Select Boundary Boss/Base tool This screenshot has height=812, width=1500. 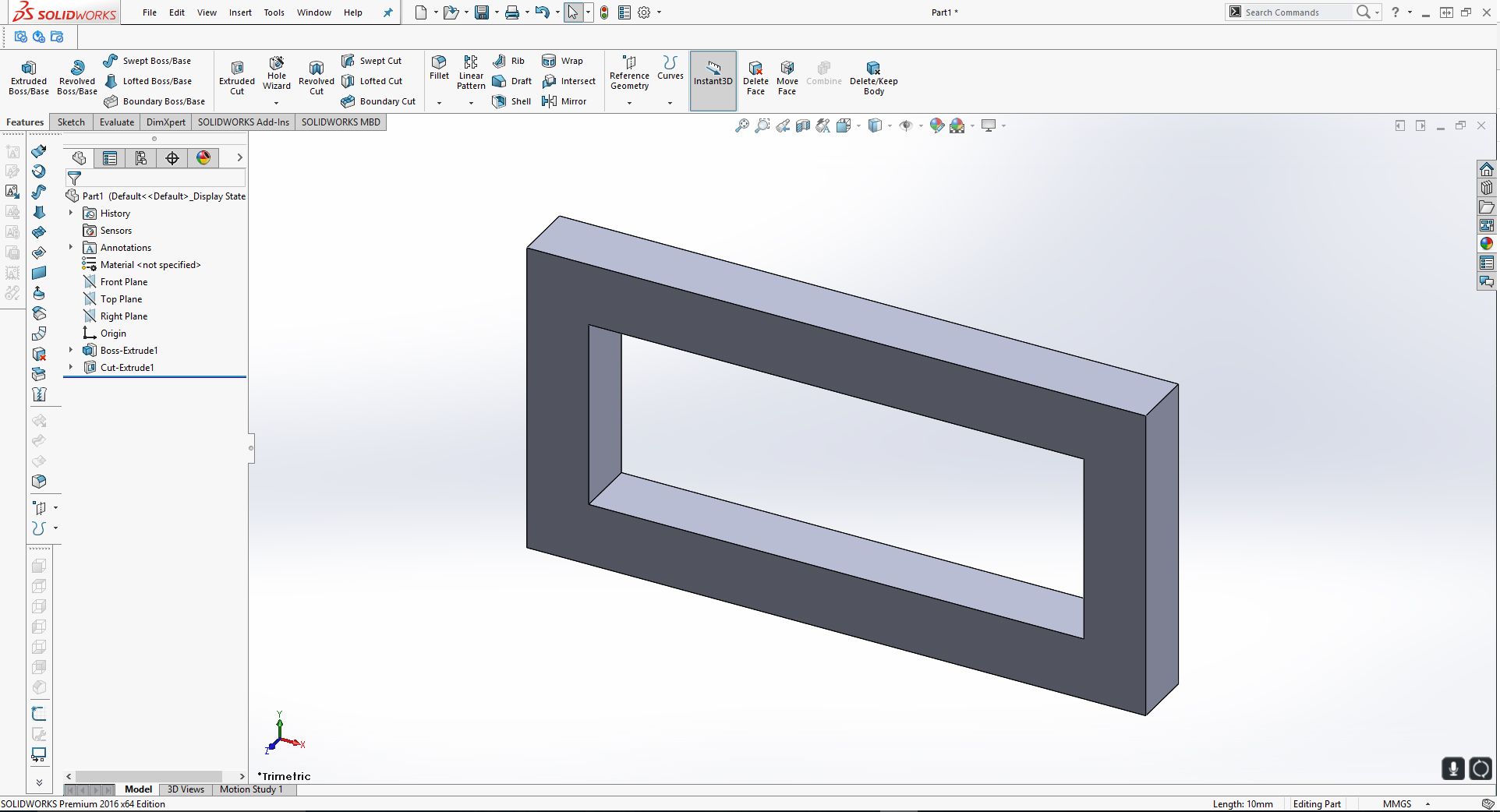(154, 101)
